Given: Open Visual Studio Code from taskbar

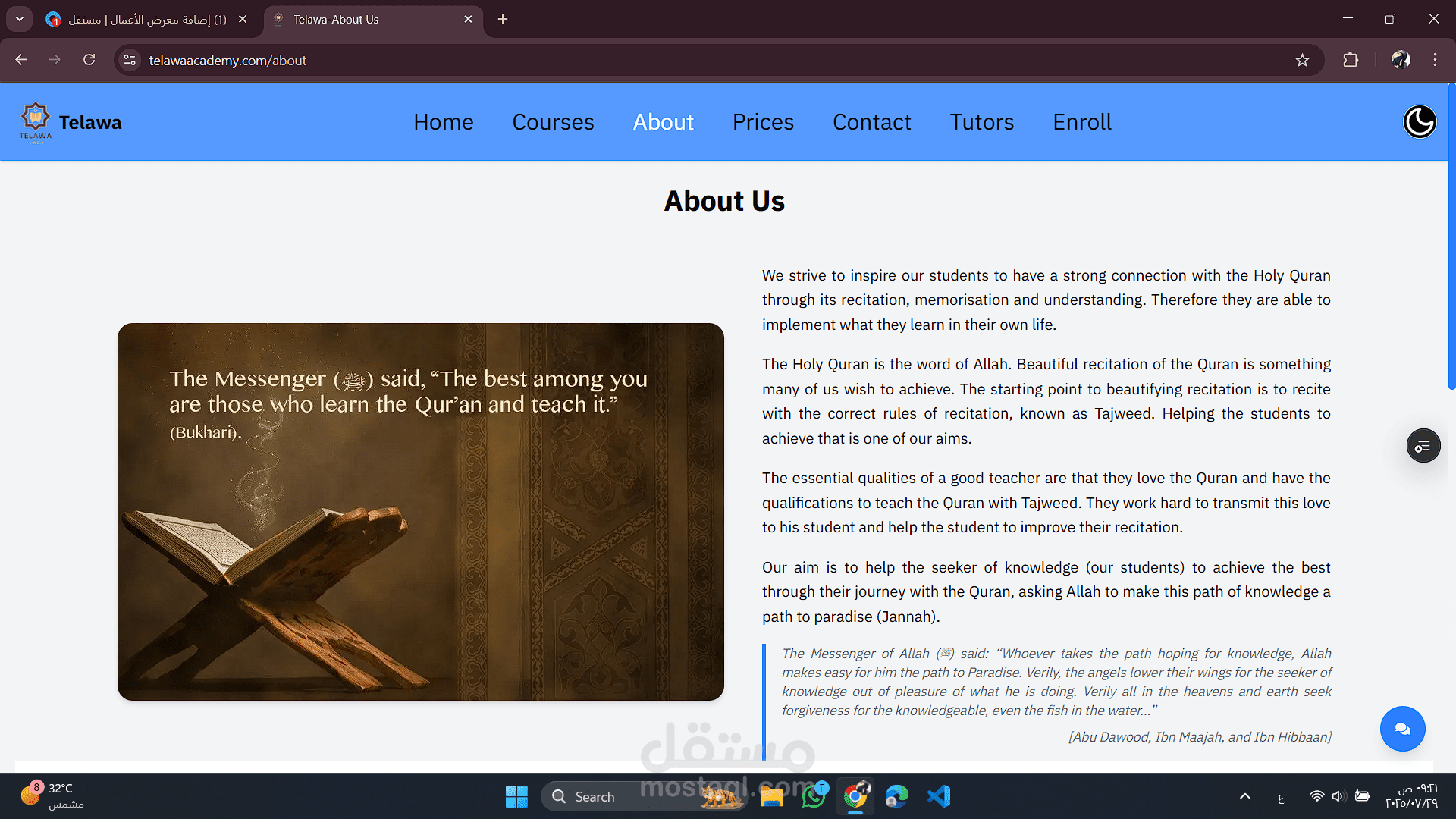Looking at the screenshot, I should point(938,796).
